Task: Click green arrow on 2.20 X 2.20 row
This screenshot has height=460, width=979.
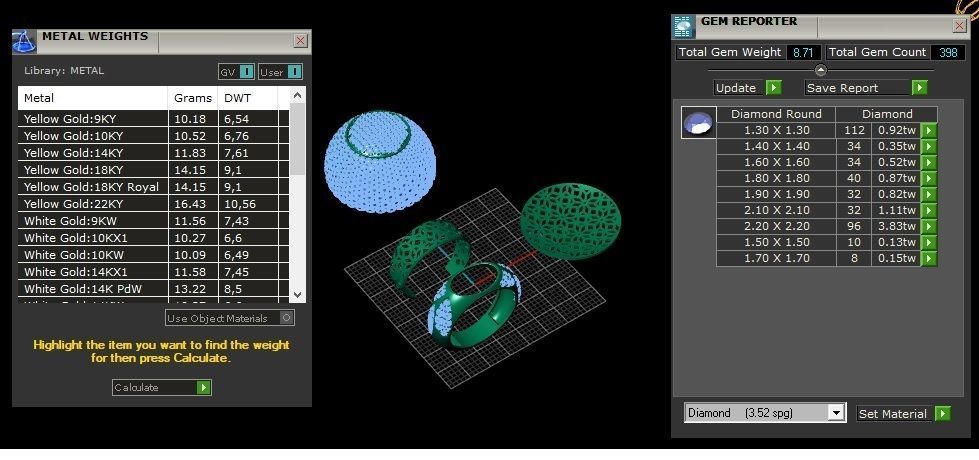Action: click(x=929, y=227)
